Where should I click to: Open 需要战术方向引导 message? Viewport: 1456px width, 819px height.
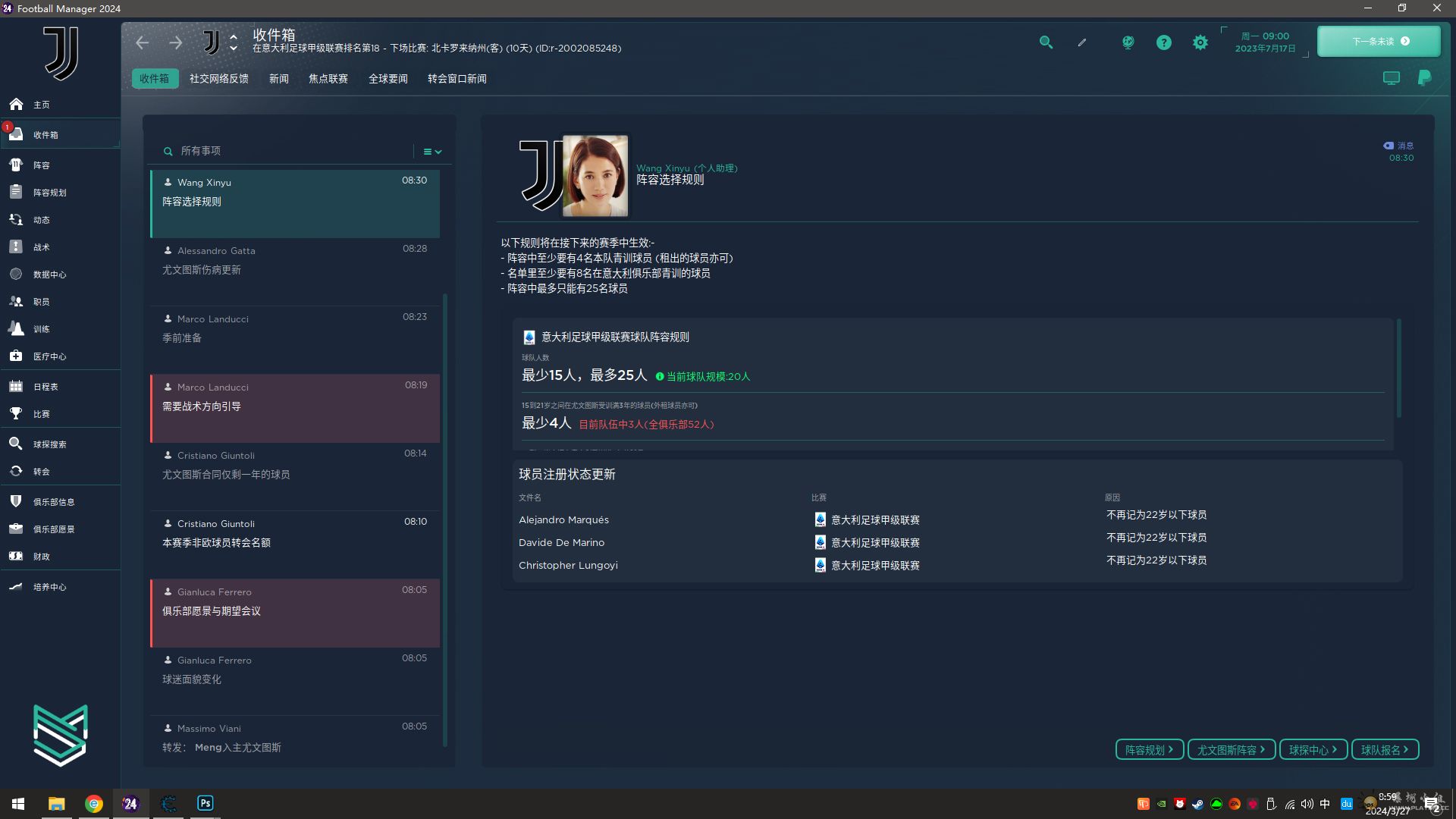point(295,409)
